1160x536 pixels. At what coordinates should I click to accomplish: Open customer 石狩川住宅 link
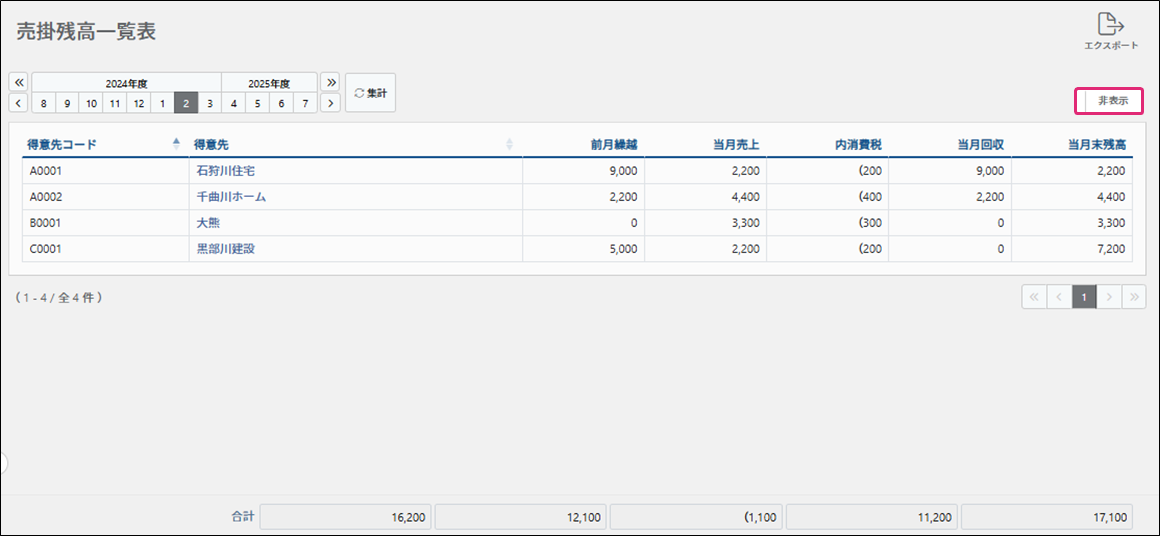[x=225, y=171]
